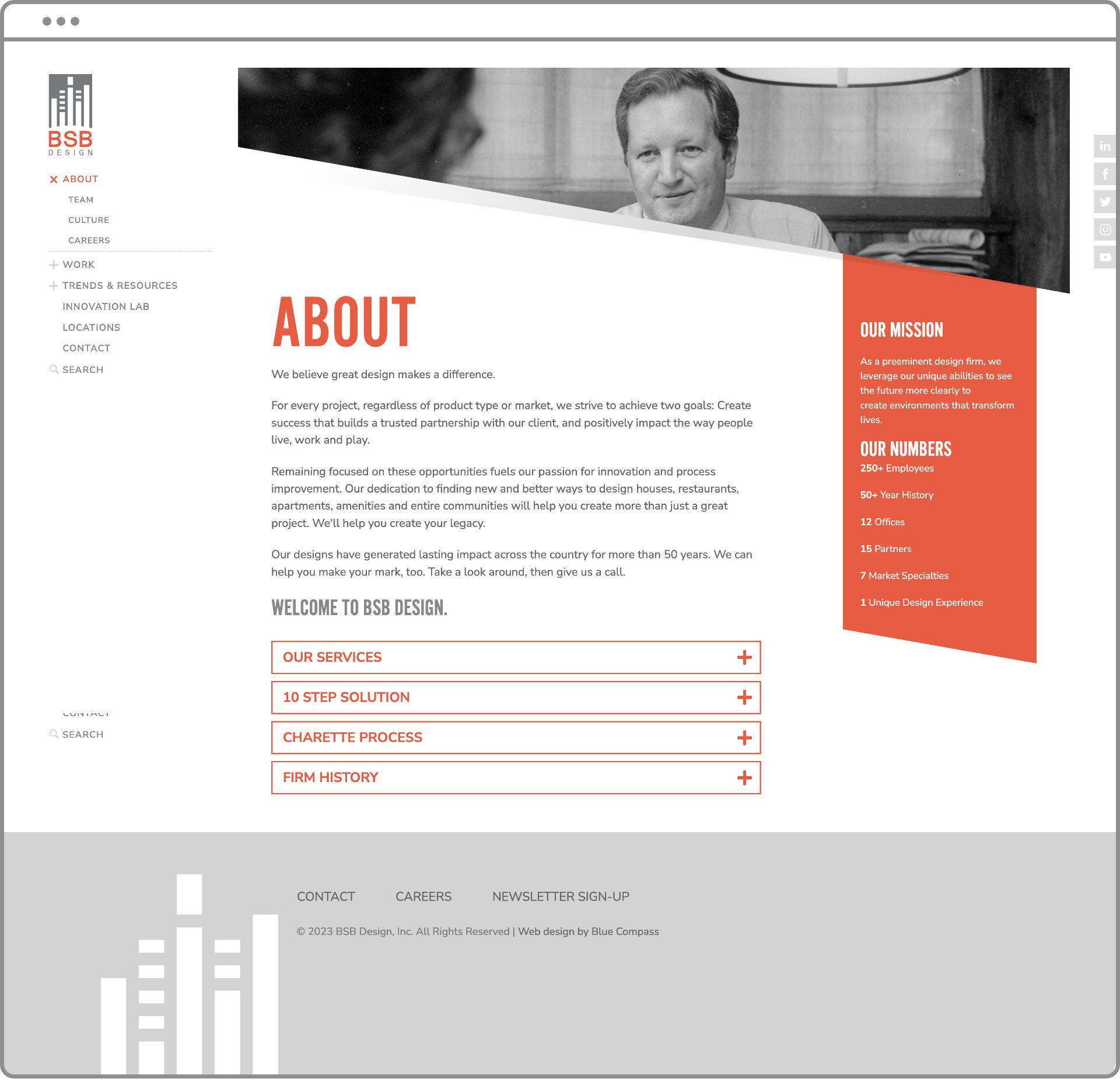Click the NEWSLETTER SIGN-UP link
The width and height of the screenshot is (1120, 1082).
[561, 896]
